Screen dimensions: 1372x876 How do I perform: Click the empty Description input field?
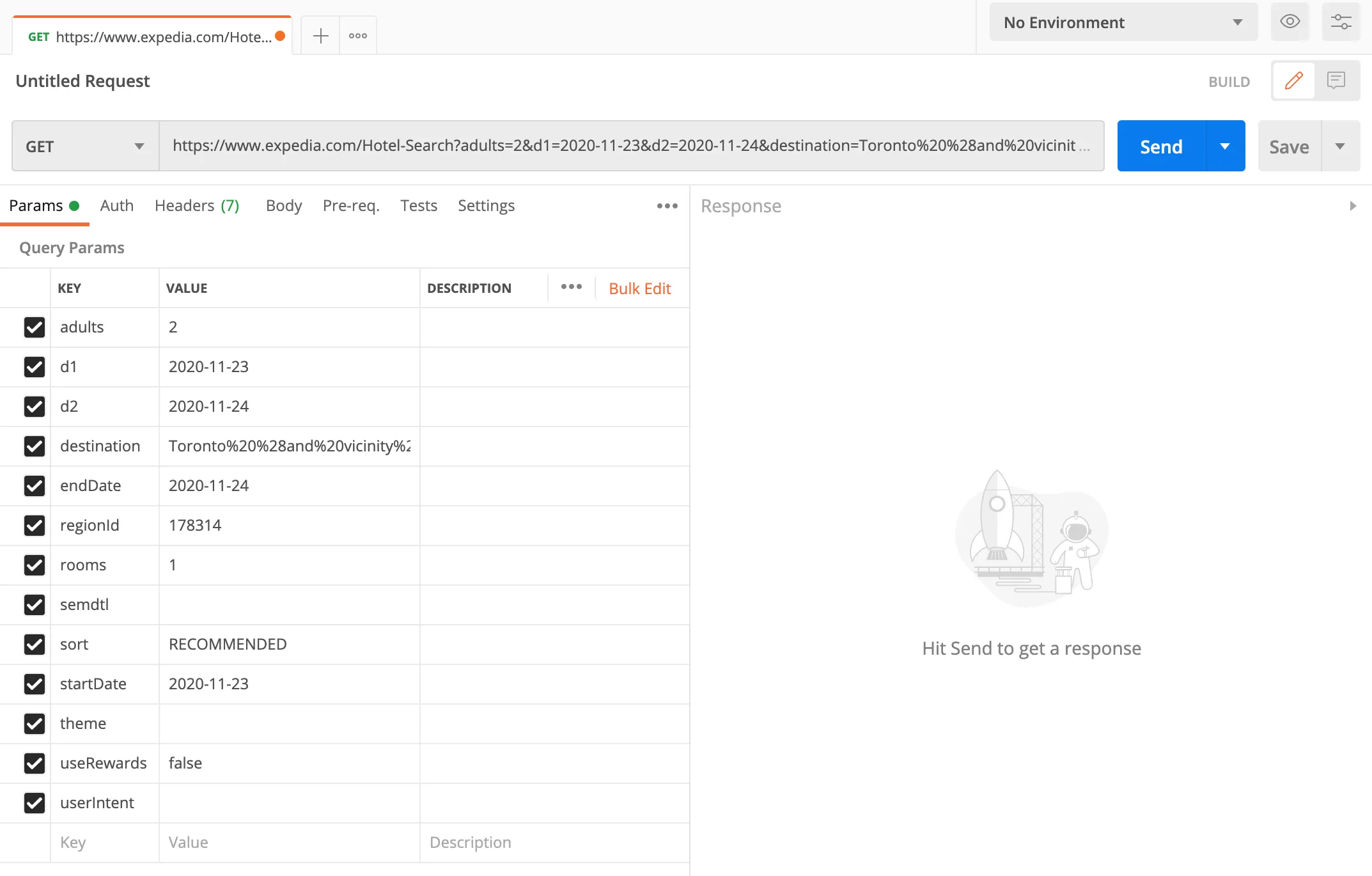click(554, 843)
